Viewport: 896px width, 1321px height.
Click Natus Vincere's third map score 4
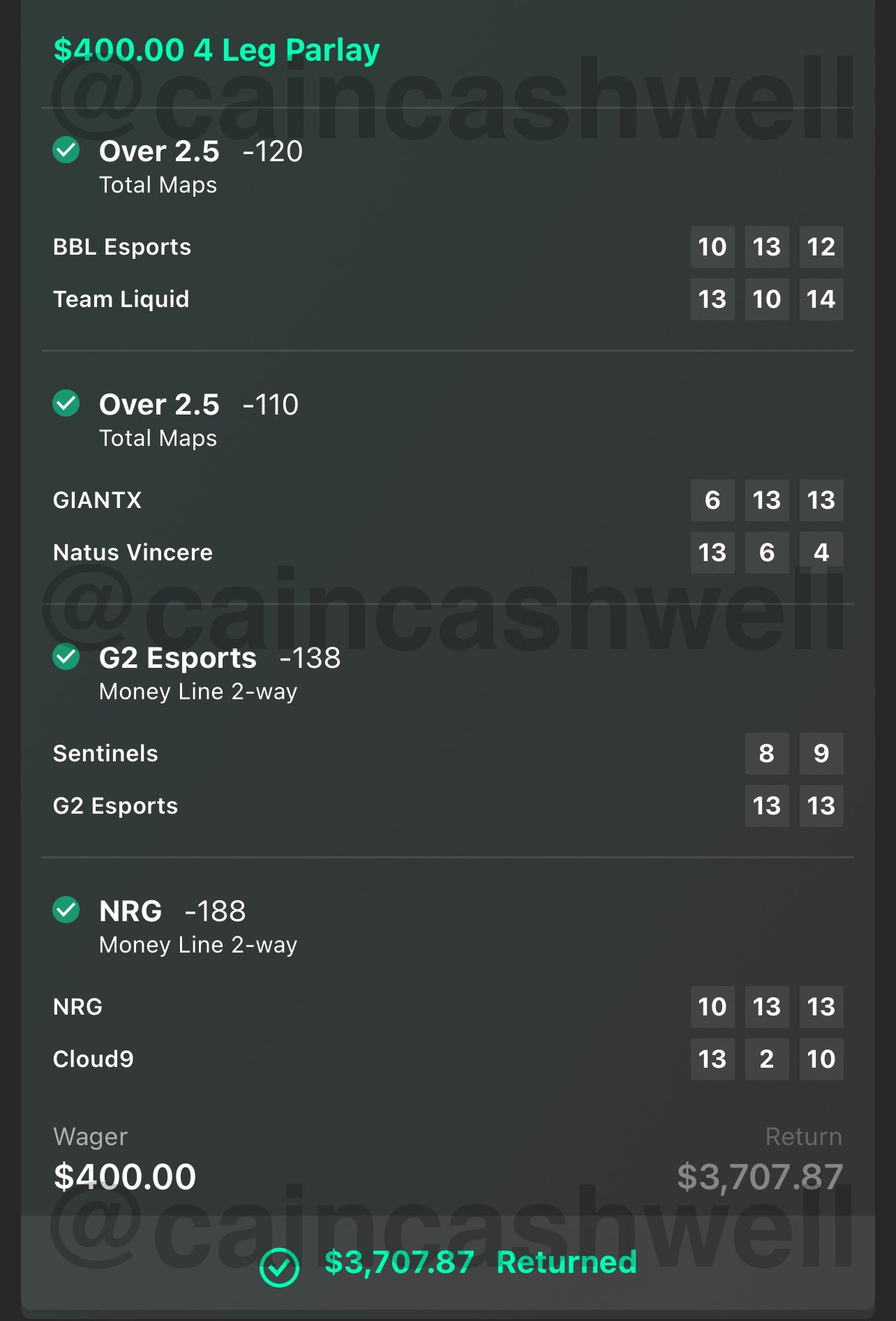[x=821, y=553]
